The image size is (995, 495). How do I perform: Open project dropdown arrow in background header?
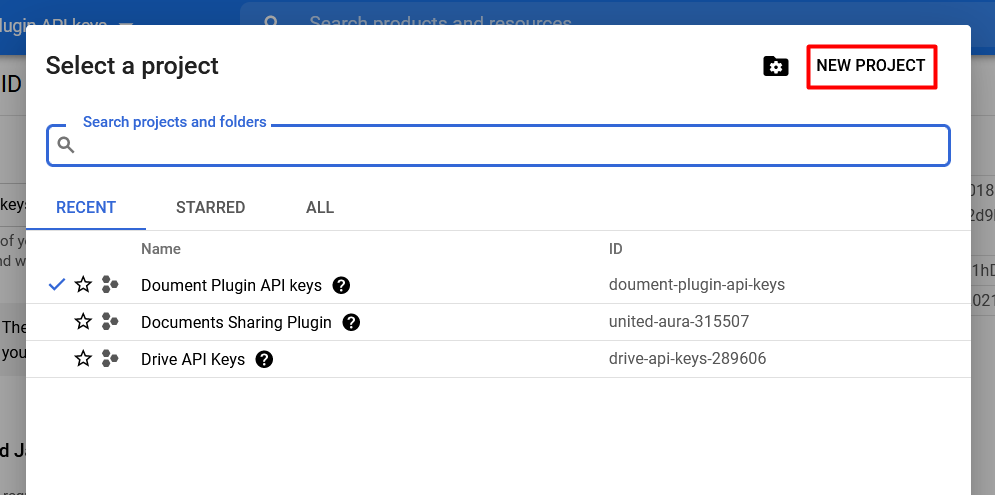pos(126,24)
